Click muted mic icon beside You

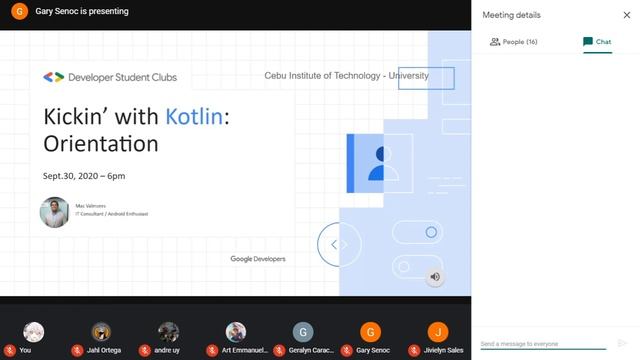coord(10,350)
